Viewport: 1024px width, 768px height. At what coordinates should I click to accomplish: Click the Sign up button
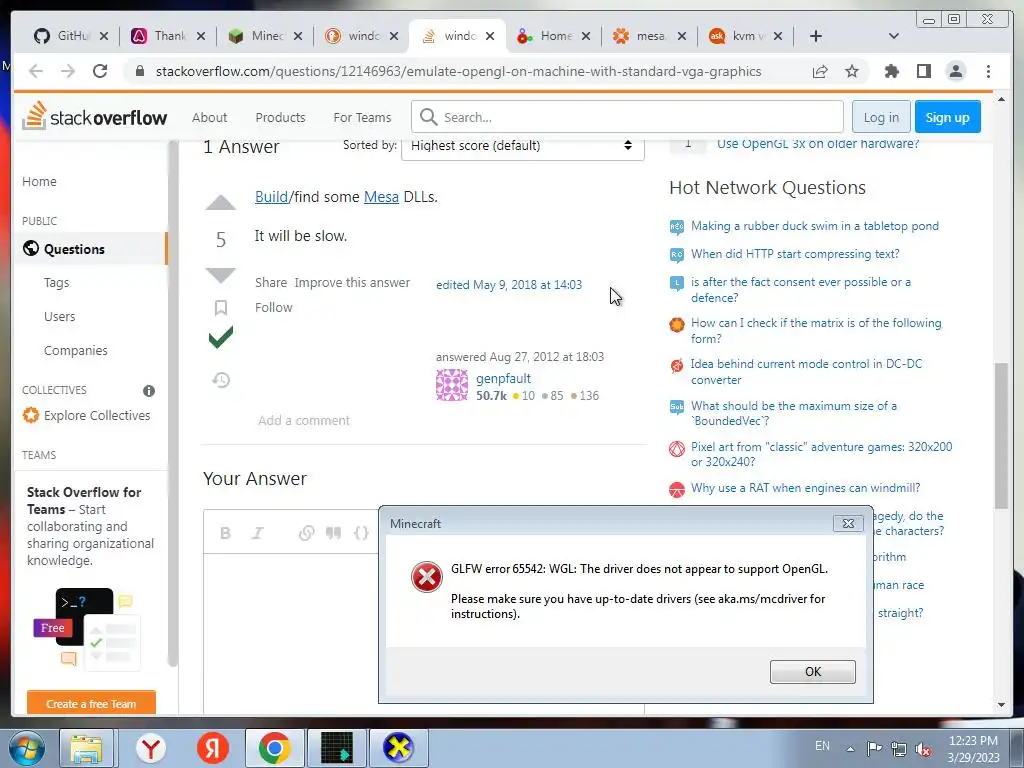point(948,117)
